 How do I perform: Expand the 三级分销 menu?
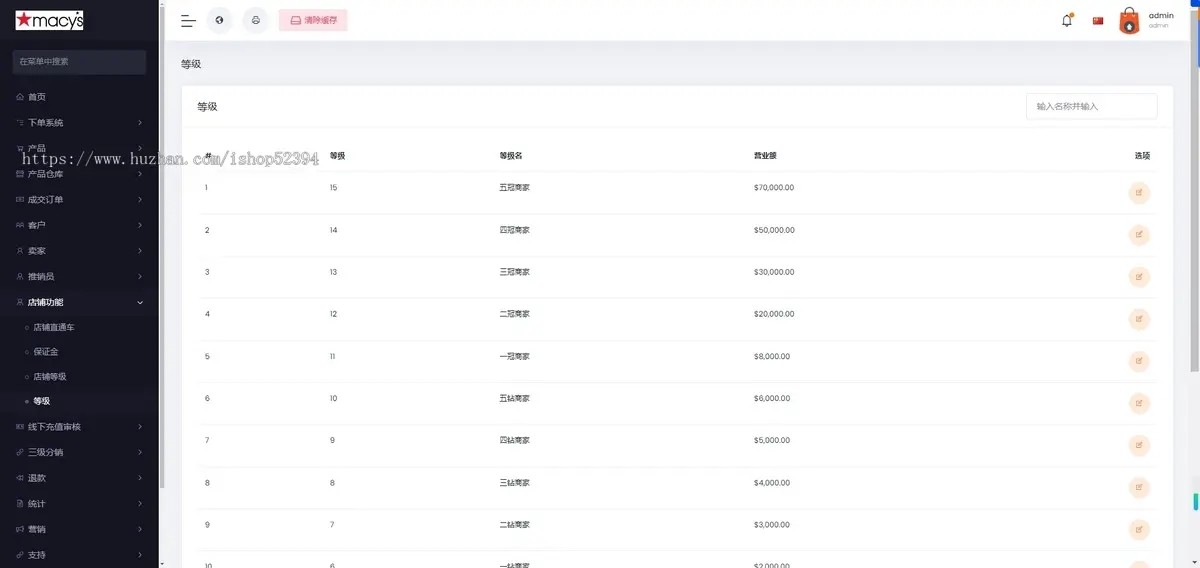coord(79,452)
